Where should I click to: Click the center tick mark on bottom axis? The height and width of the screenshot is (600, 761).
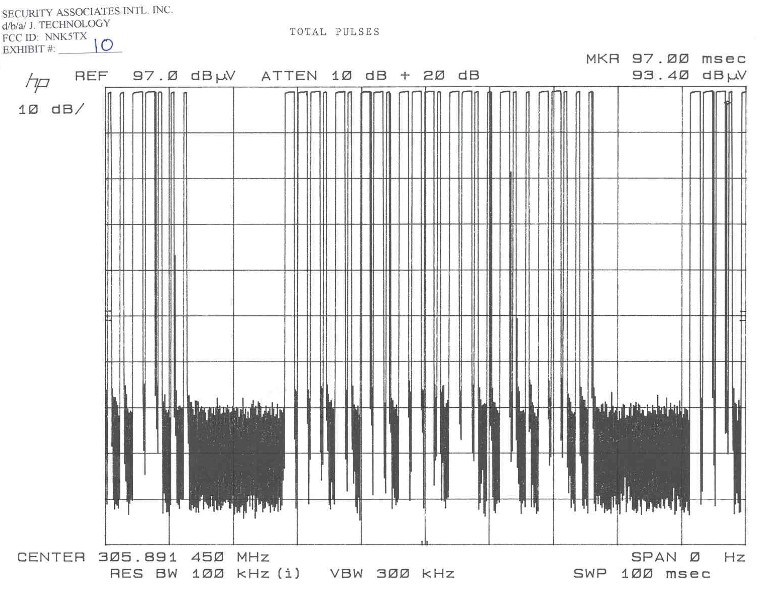click(x=425, y=543)
